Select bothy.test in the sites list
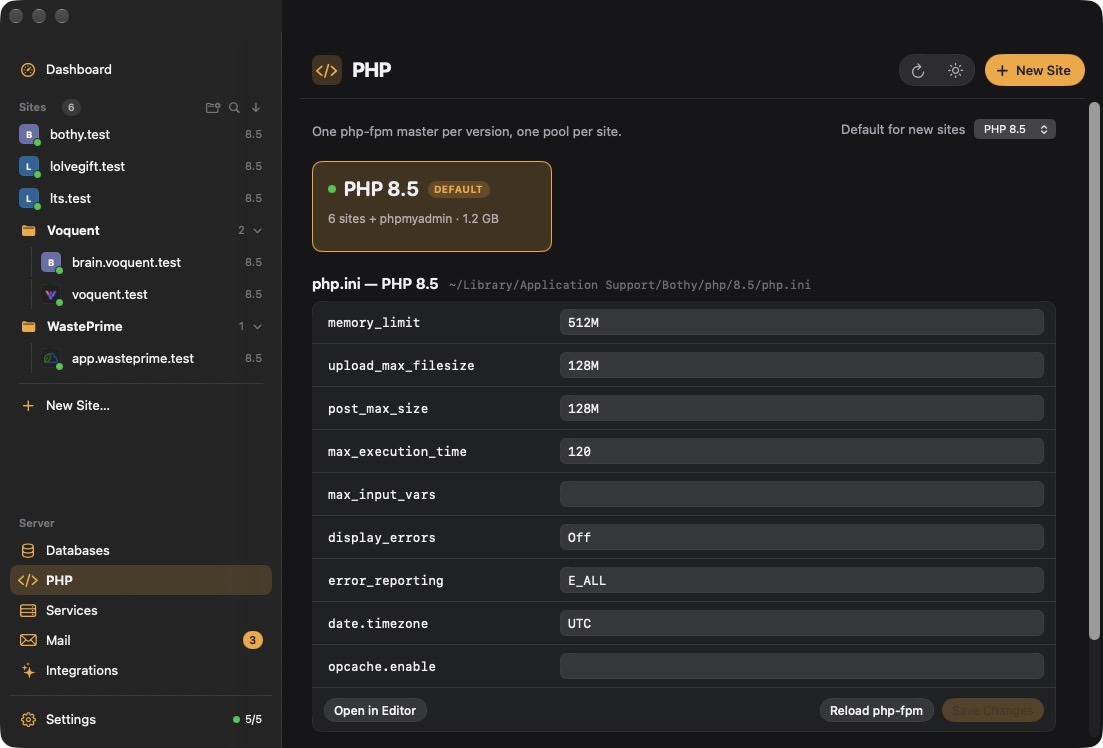 point(141,134)
